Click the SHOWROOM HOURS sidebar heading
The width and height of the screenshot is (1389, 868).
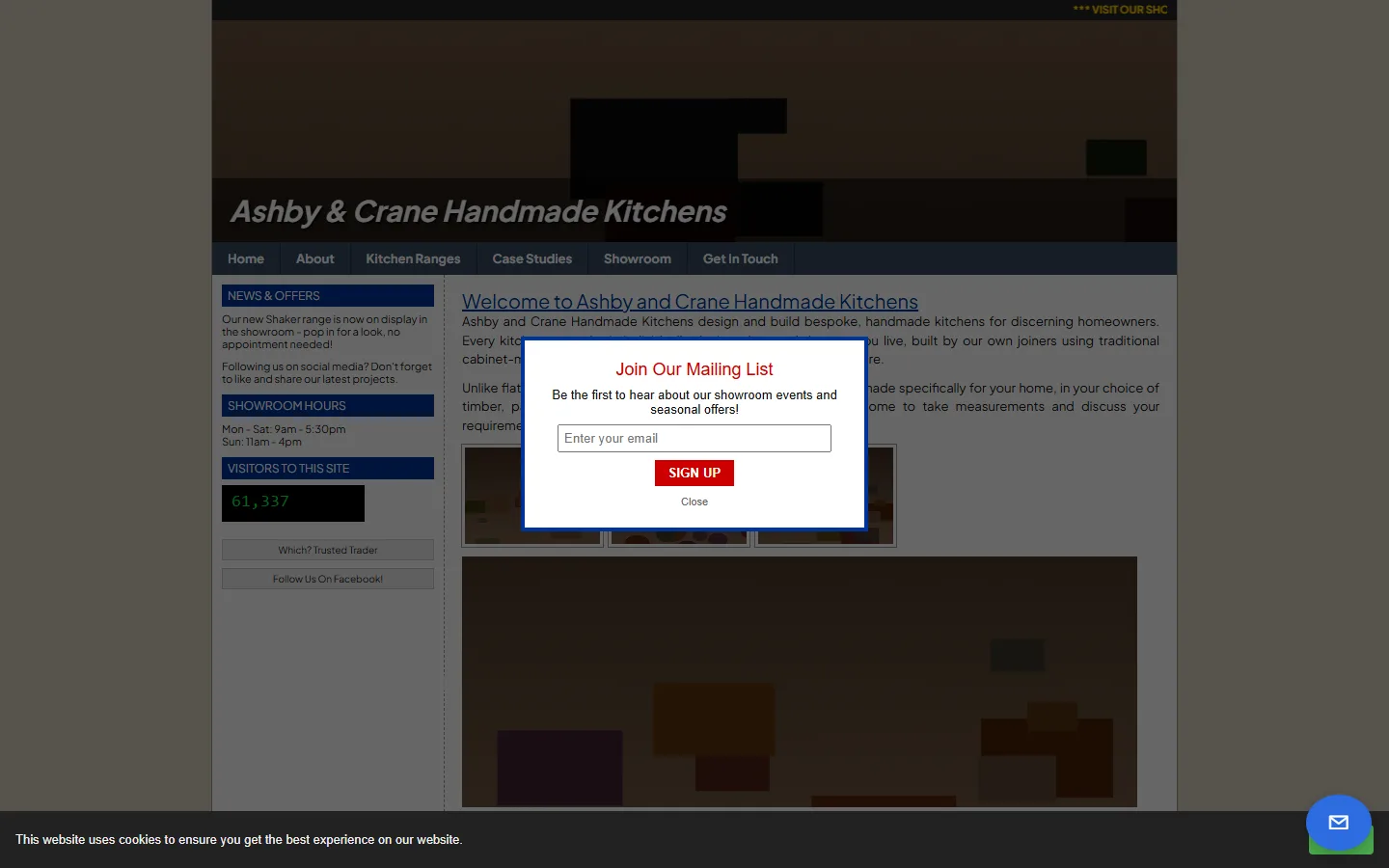tap(328, 406)
